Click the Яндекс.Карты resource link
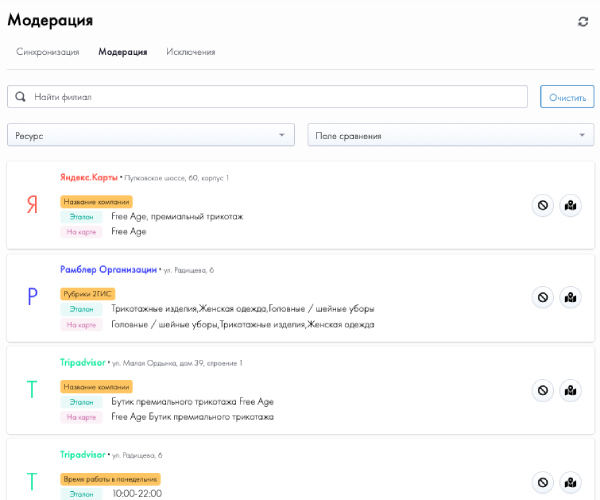 (89, 178)
